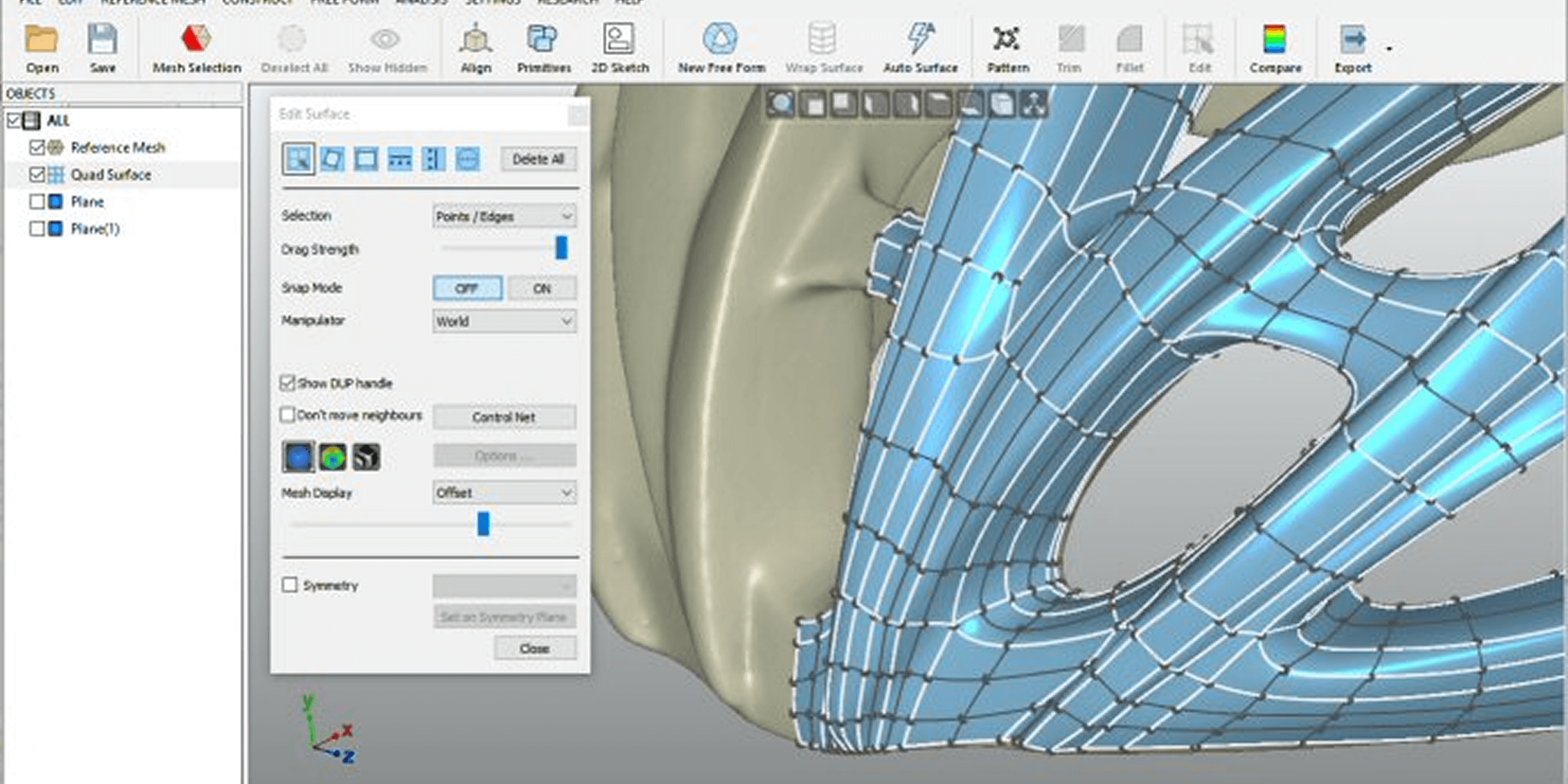Select the rectangle Edit Surface tool icon
The width and height of the screenshot is (1568, 784).
tap(366, 159)
